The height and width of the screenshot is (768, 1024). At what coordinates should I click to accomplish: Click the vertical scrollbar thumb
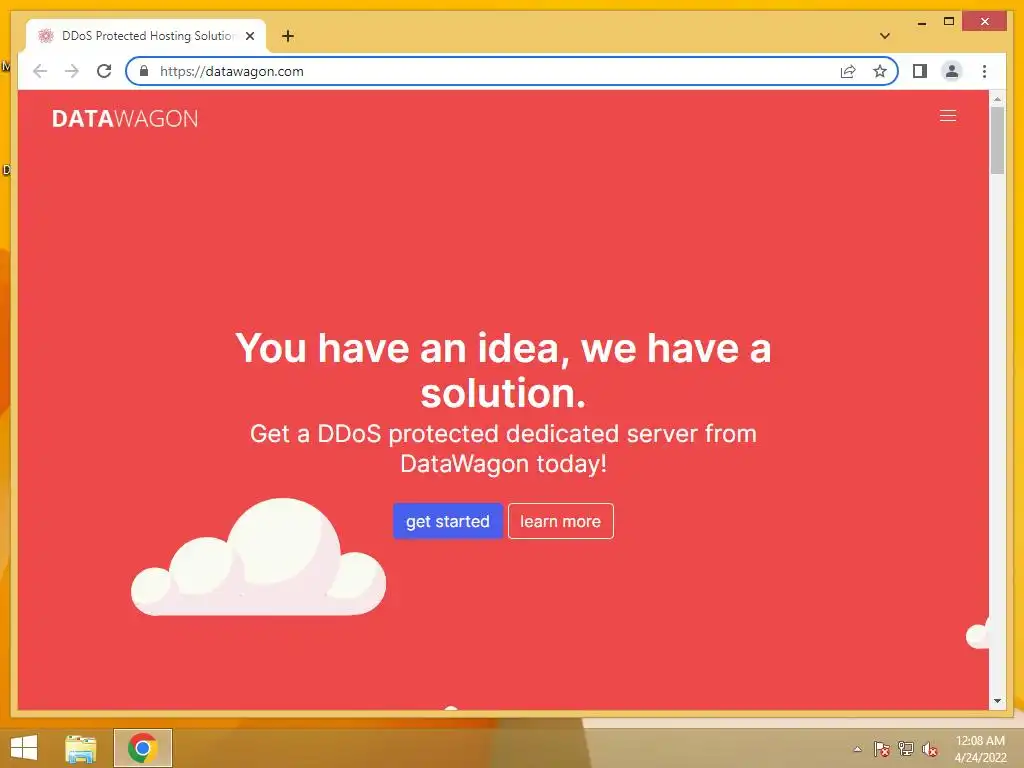point(997,141)
